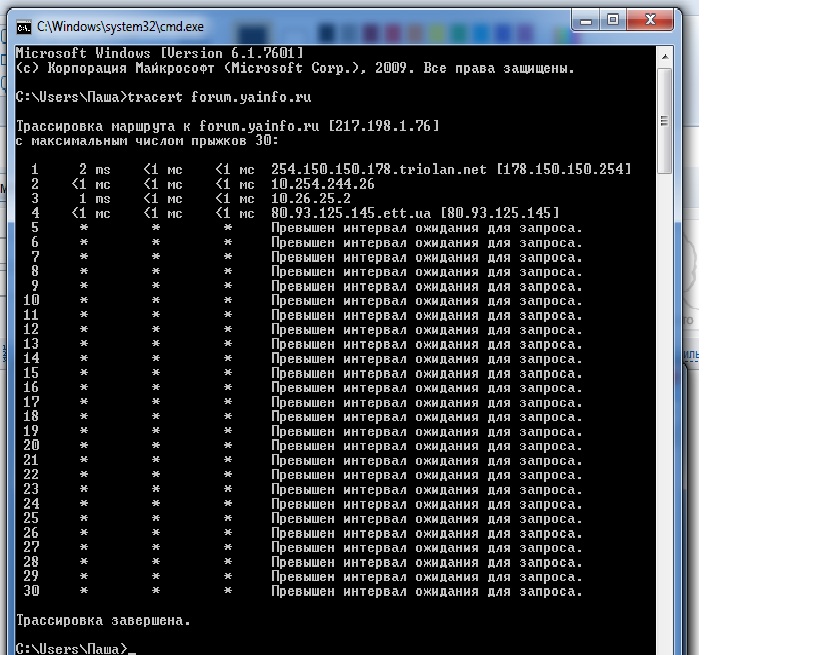Click the hop number 18
This screenshot has height=655, width=819.
[31, 417]
